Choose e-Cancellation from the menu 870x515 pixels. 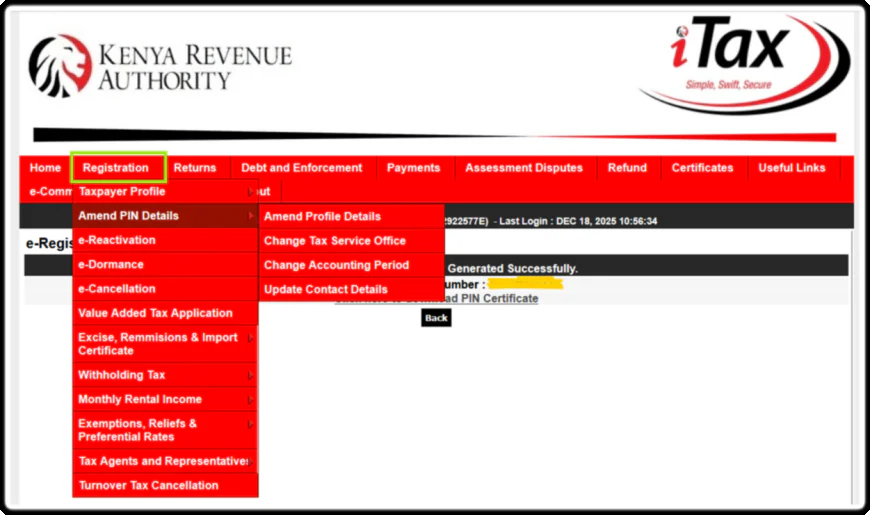pos(165,289)
